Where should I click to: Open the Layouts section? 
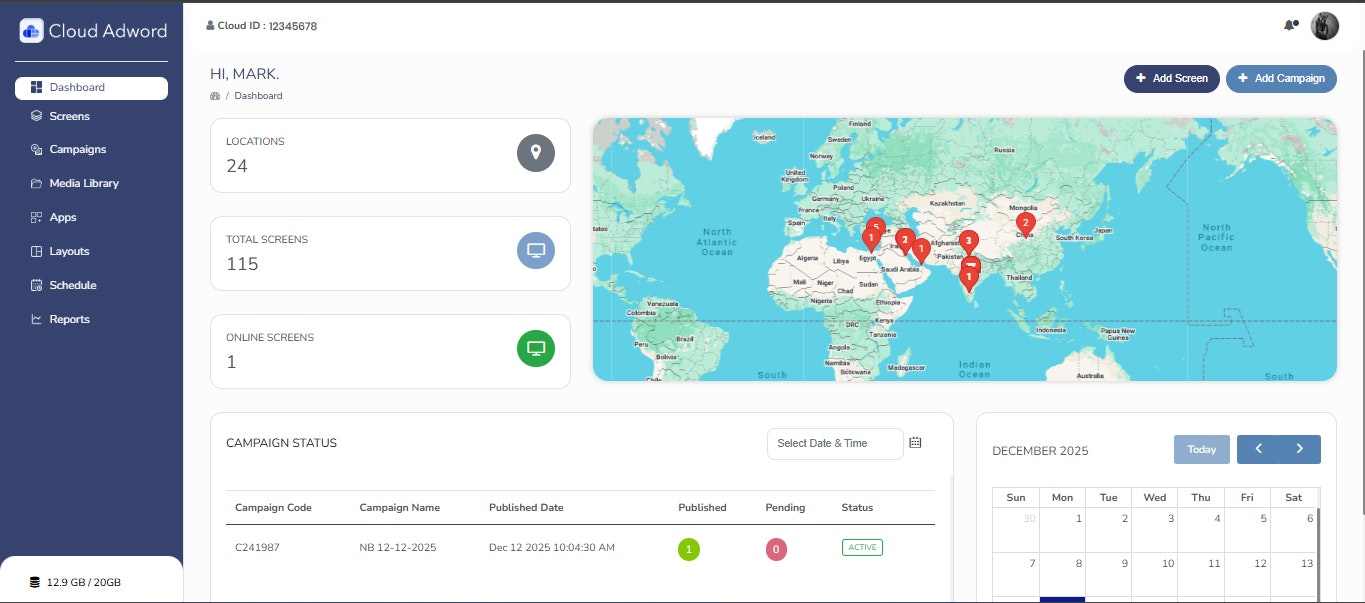click(69, 251)
